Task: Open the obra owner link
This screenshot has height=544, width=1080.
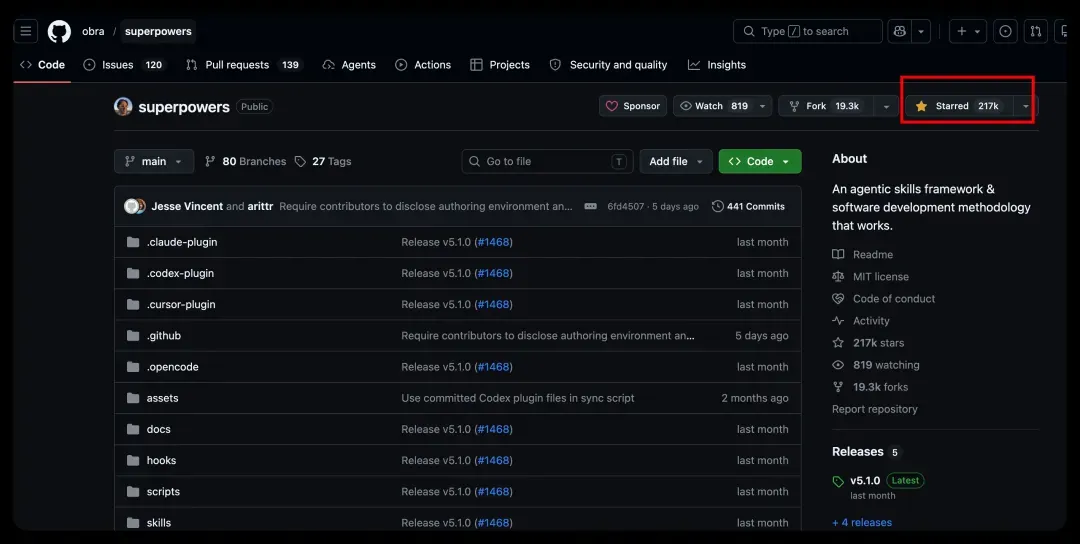Action: (93, 31)
